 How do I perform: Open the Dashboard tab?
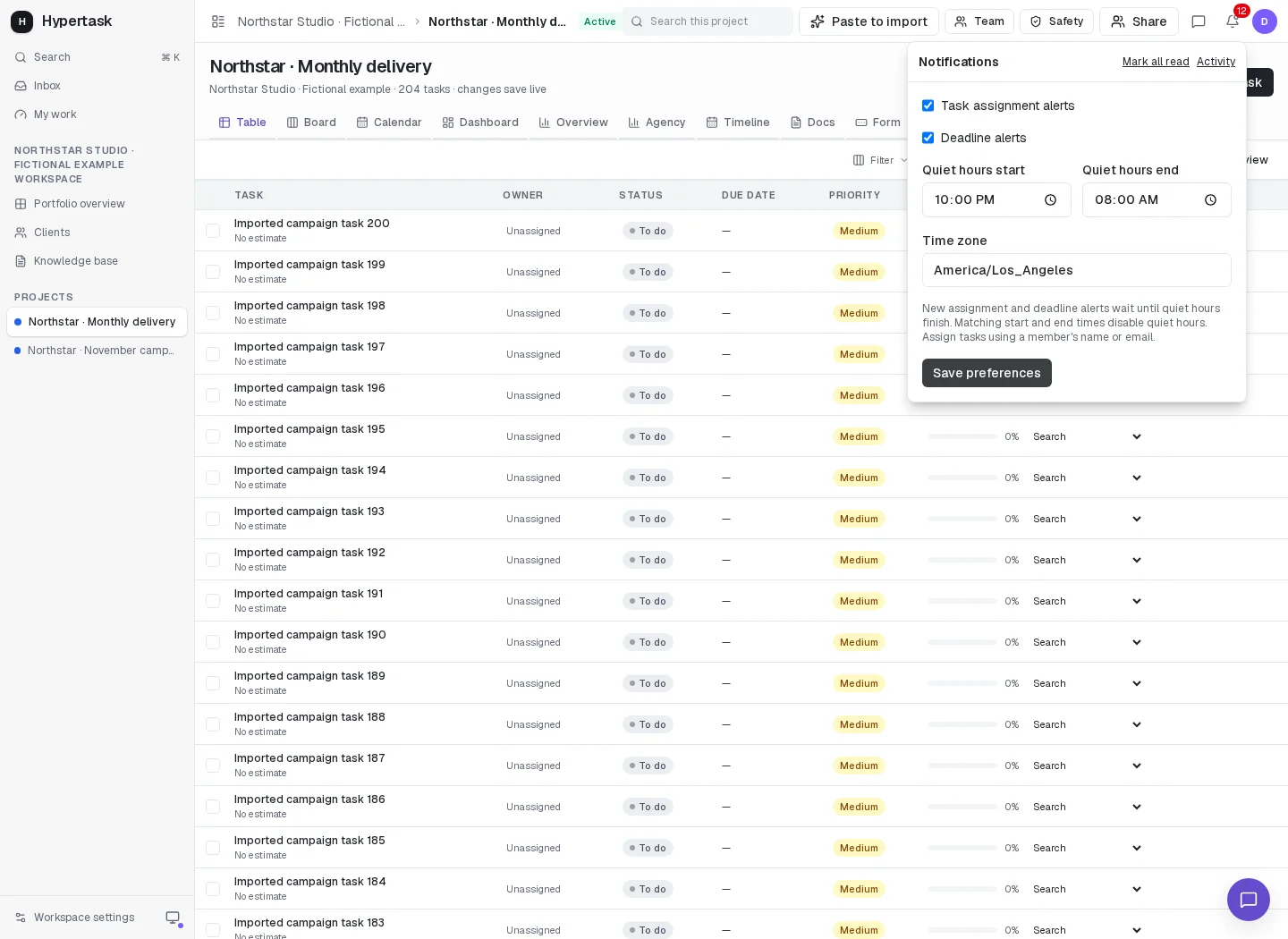coord(480,123)
